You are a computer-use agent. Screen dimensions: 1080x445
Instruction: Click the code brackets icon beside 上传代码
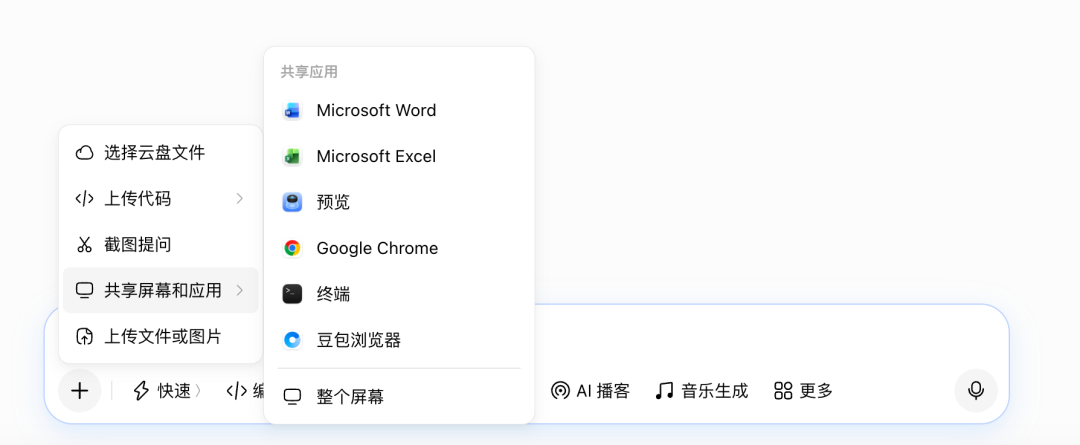coord(84,199)
